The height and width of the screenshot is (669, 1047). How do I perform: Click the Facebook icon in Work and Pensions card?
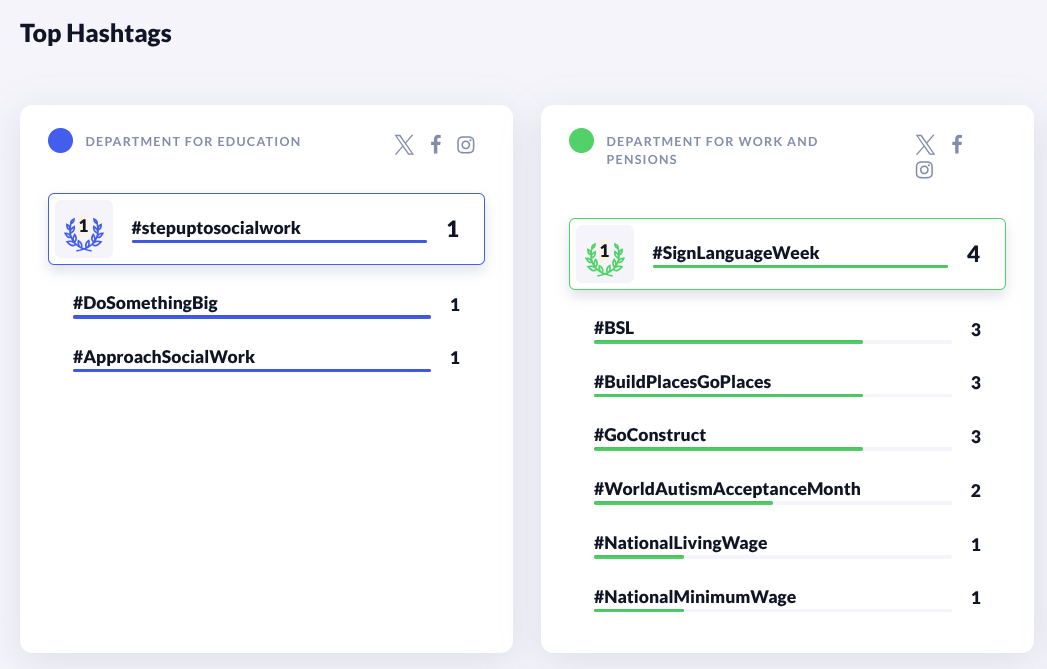[957, 144]
